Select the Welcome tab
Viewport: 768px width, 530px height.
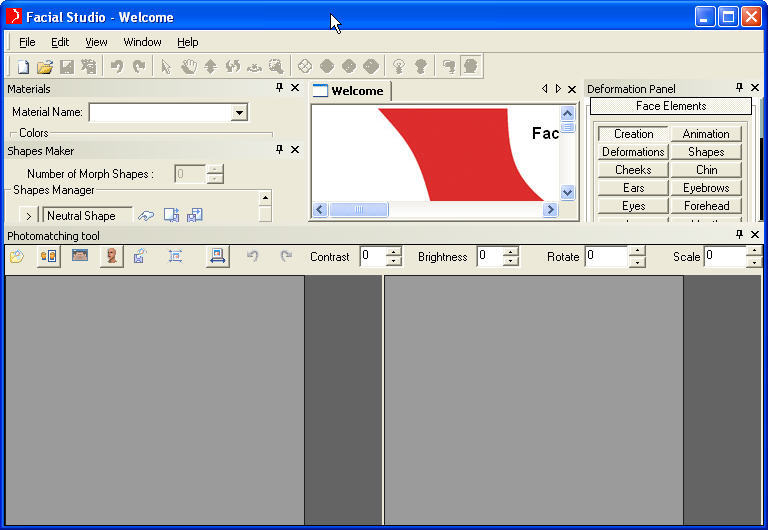point(350,91)
